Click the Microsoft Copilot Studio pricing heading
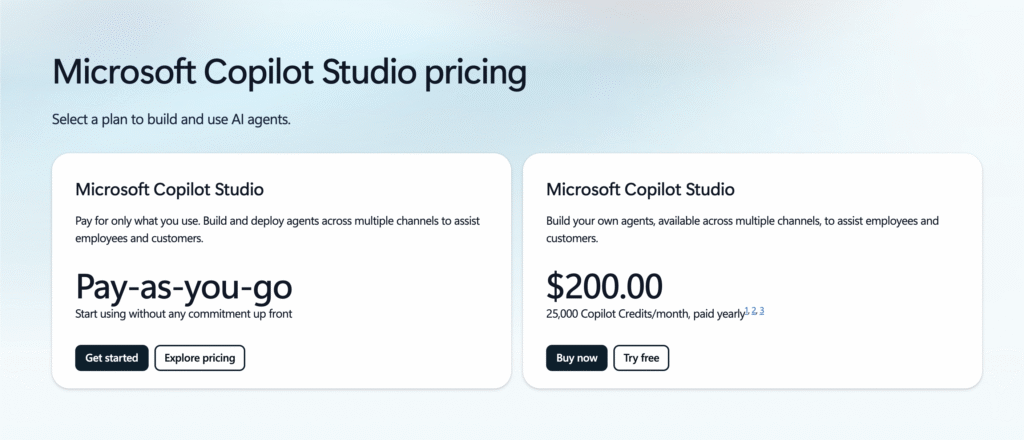Viewport: 1024px width, 440px height. pos(289,74)
